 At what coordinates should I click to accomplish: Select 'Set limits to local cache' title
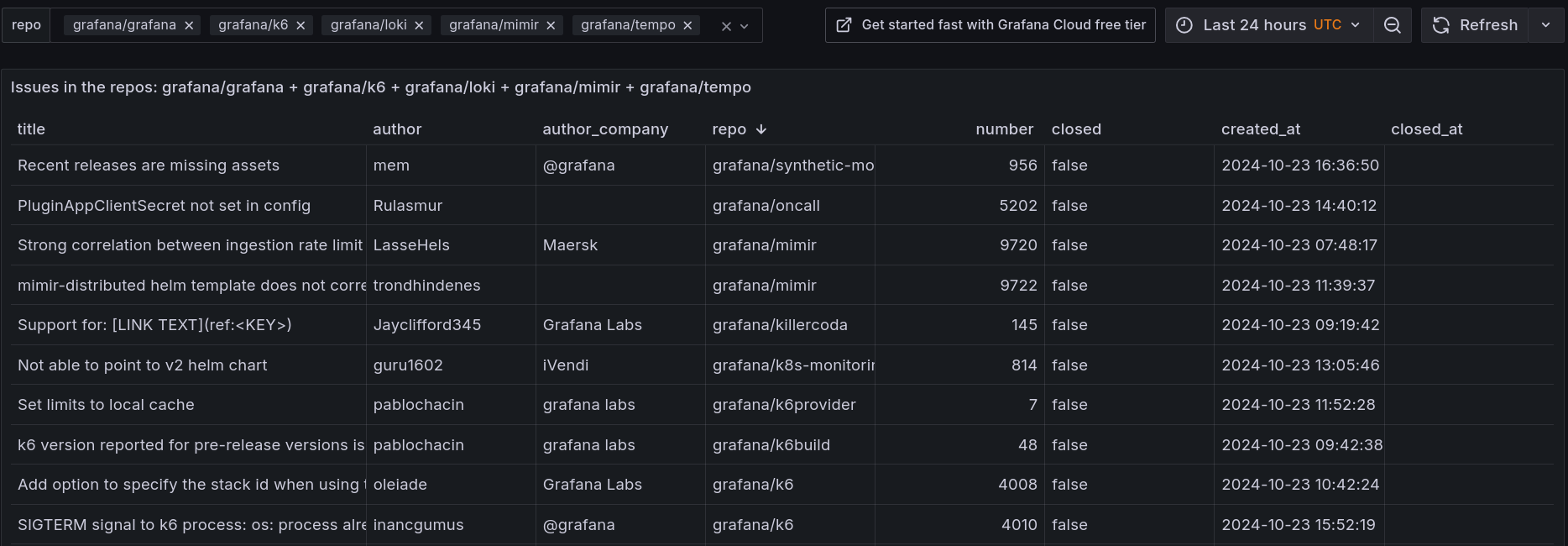click(x=106, y=405)
